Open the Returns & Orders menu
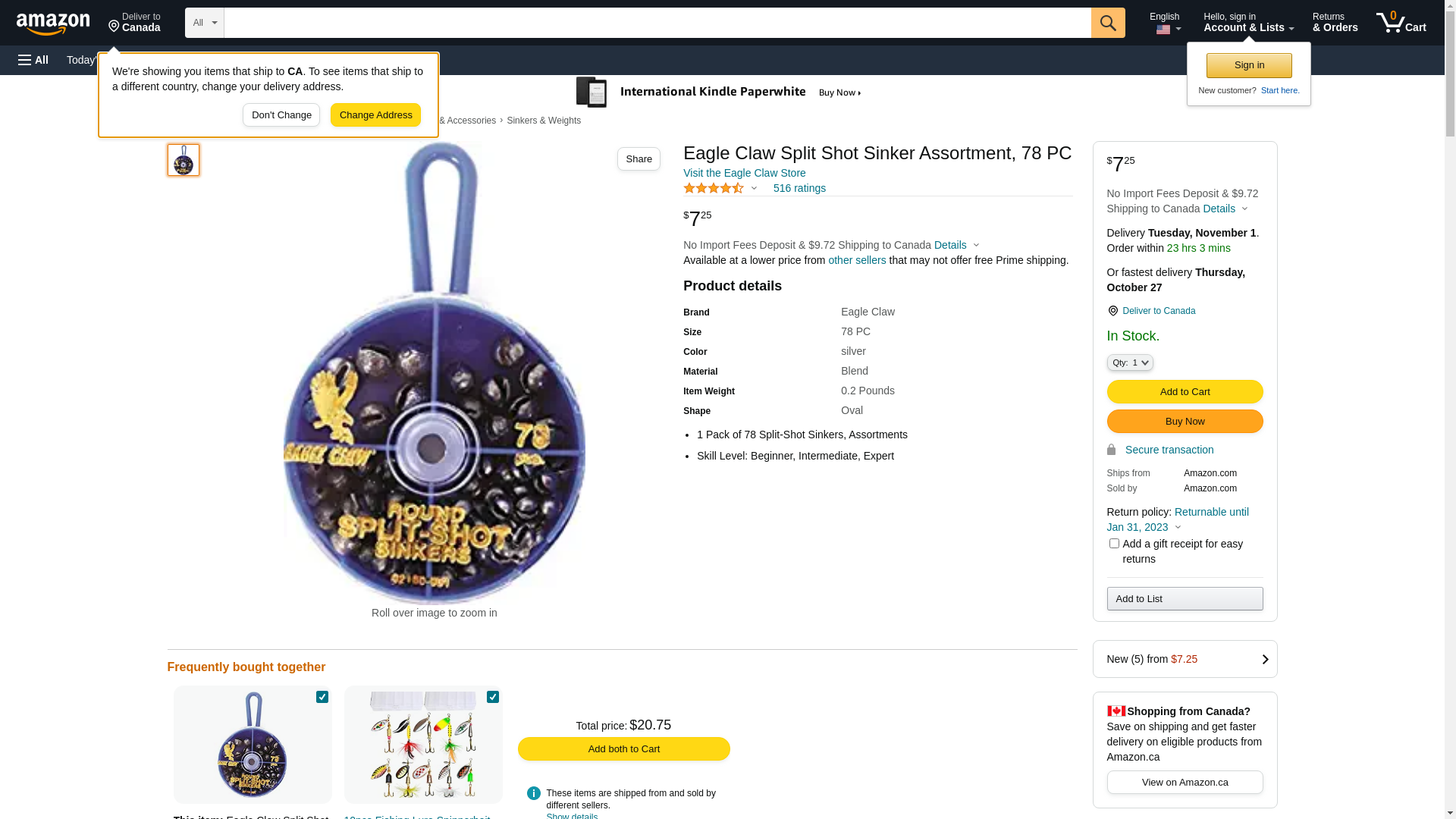This screenshot has width=1456, height=819. click(x=1335, y=23)
